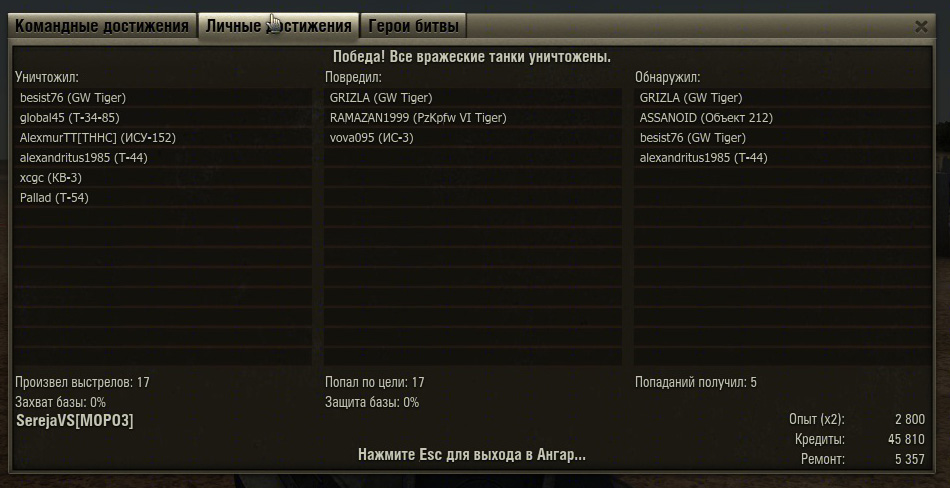
Task: Open the Герои битвы tab
Action: [x=414, y=26]
